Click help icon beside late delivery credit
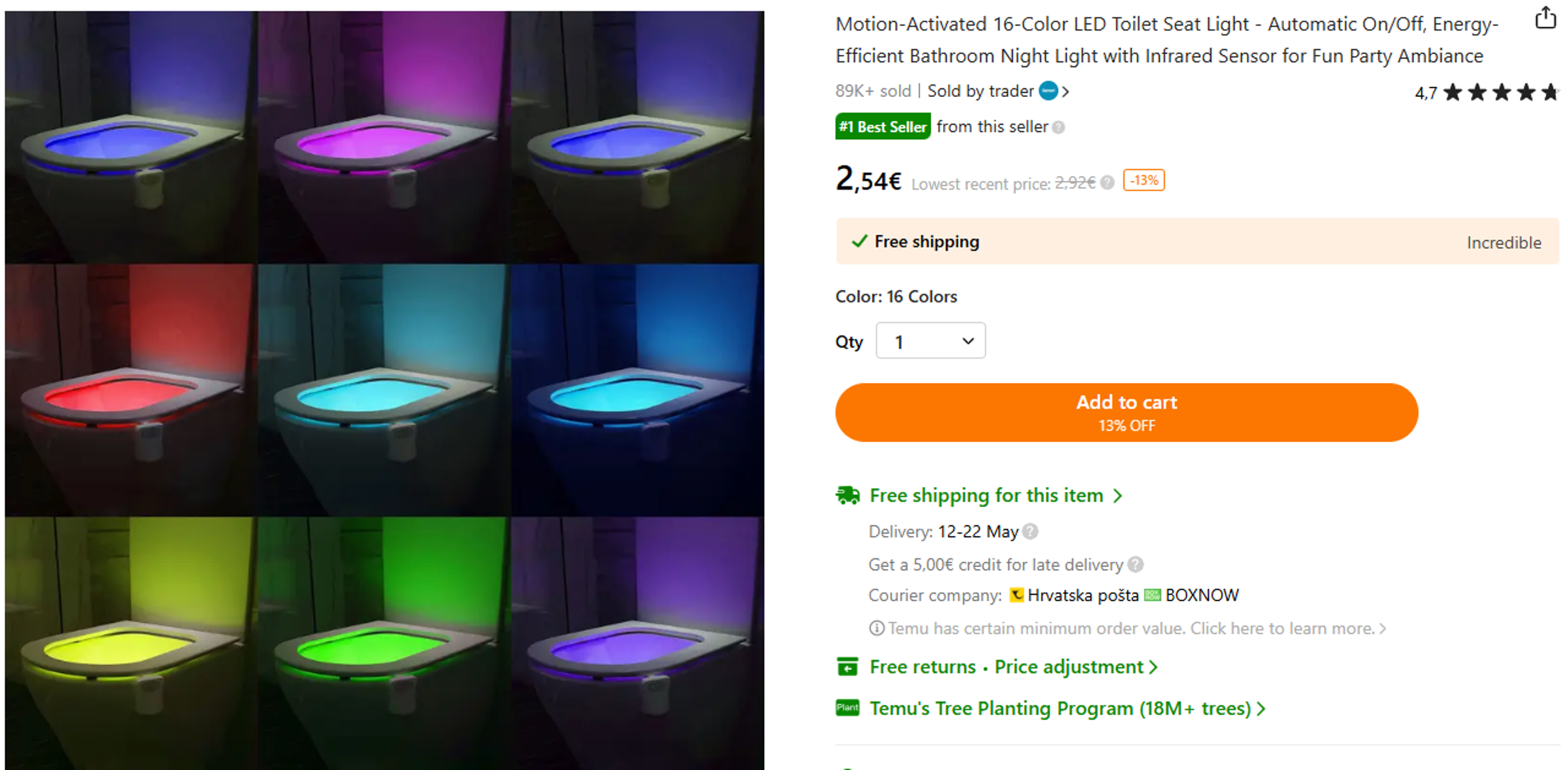This screenshot has height=770, width=1568. [x=1136, y=565]
